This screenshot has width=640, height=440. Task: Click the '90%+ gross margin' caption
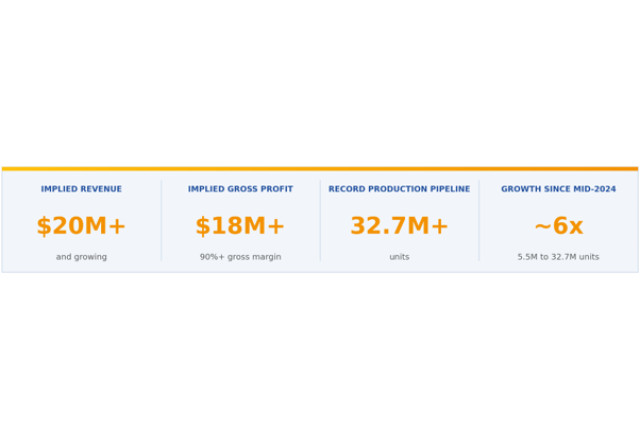(x=240, y=257)
